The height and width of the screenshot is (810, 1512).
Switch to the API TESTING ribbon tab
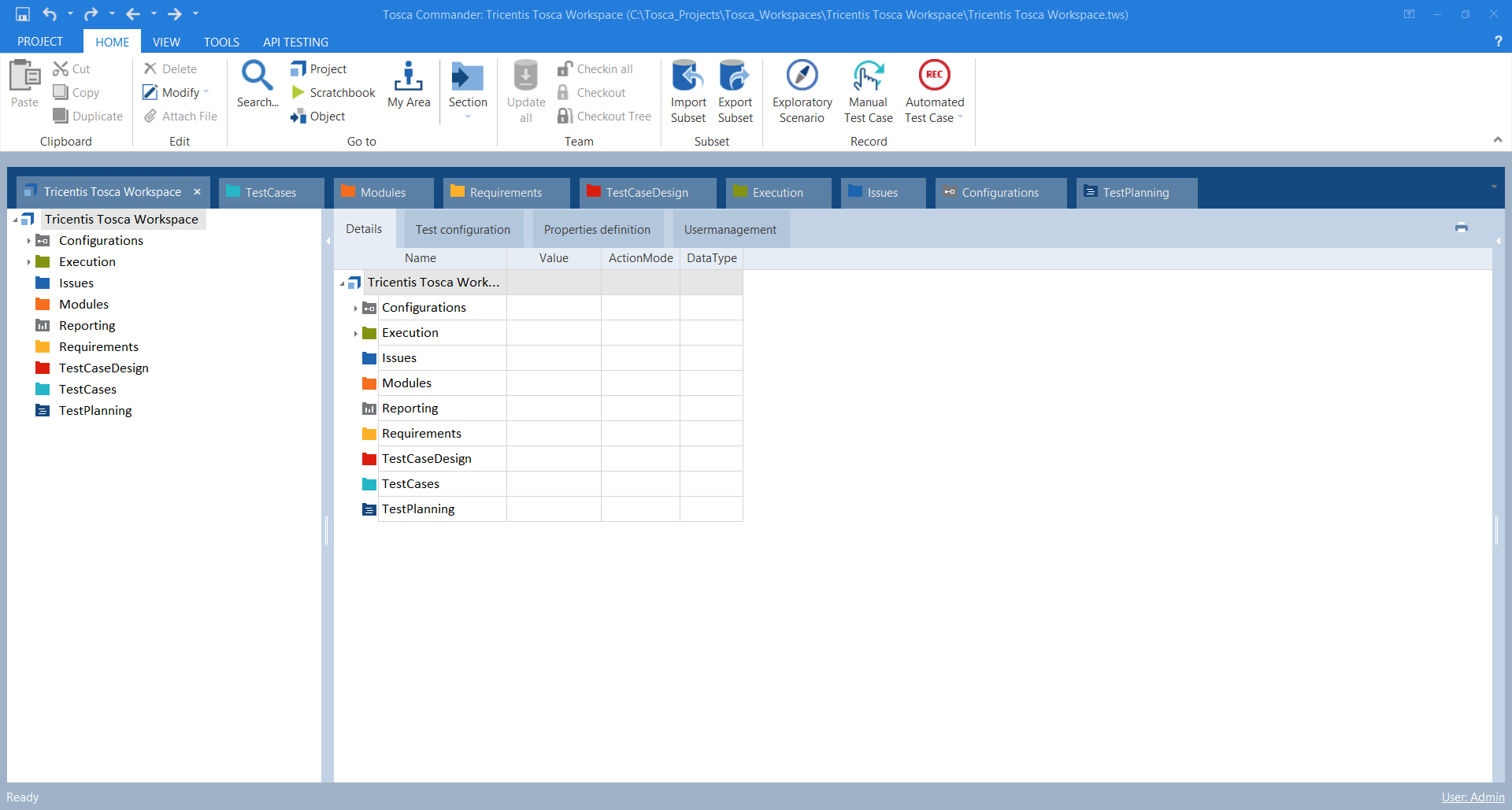point(295,43)
